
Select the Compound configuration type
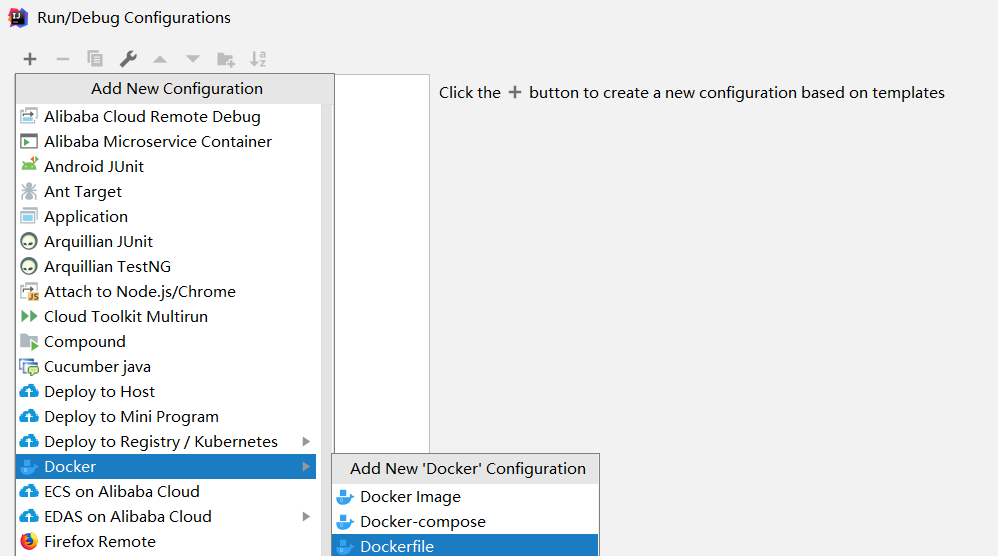tap(166, 342)
